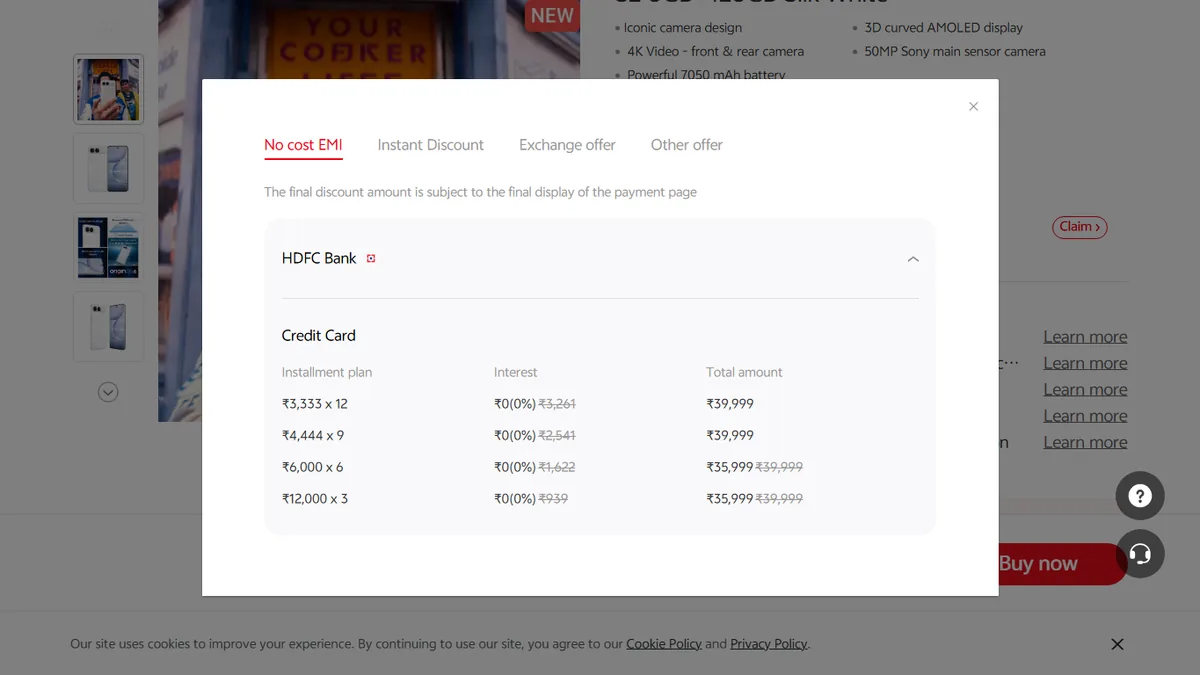The height and width of the screenshot is (675, 1200).
Task: Click the 4K Video front & rear camera text
Action: (715, 51)
